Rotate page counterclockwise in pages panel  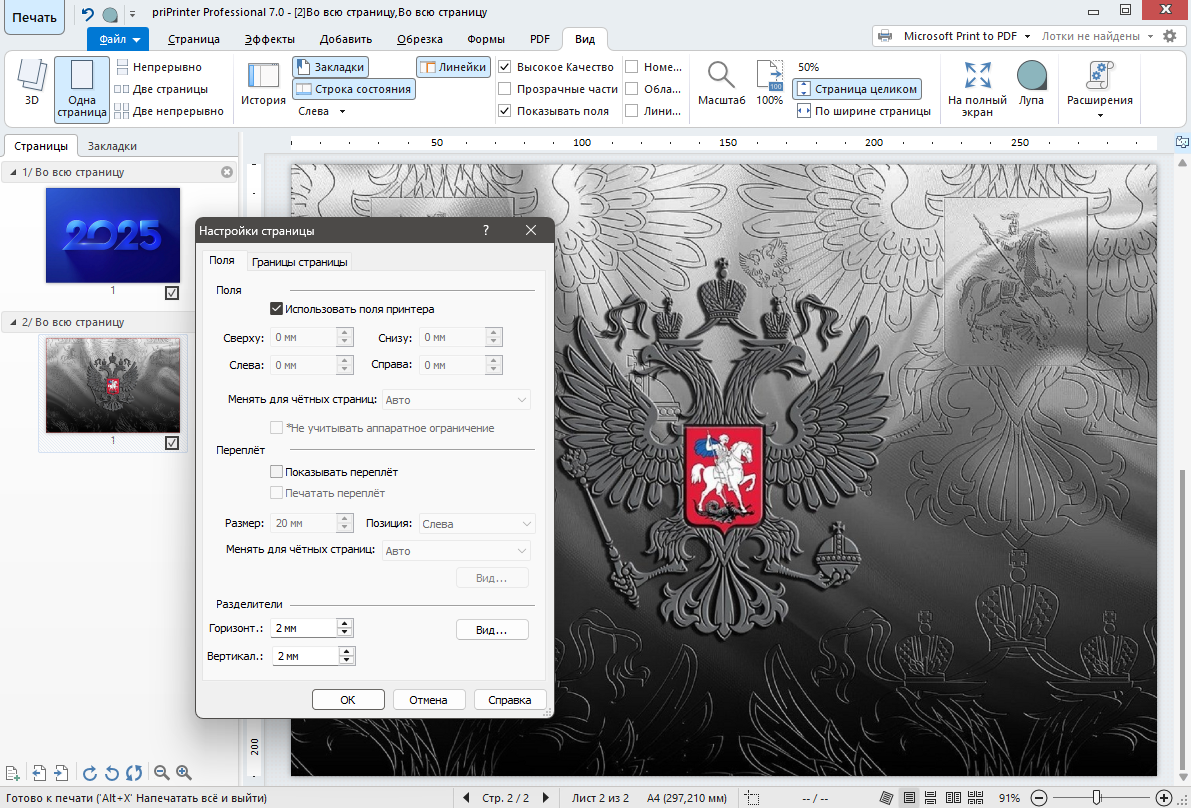112,773
